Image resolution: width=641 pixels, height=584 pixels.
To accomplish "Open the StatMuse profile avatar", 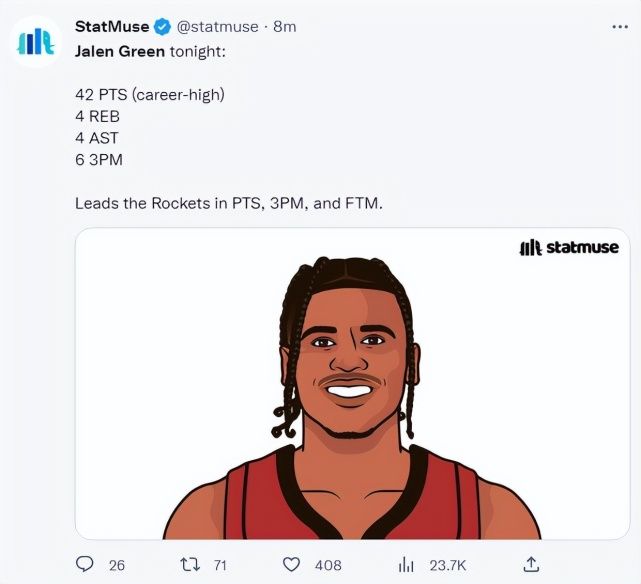I will tap(36, 41).
